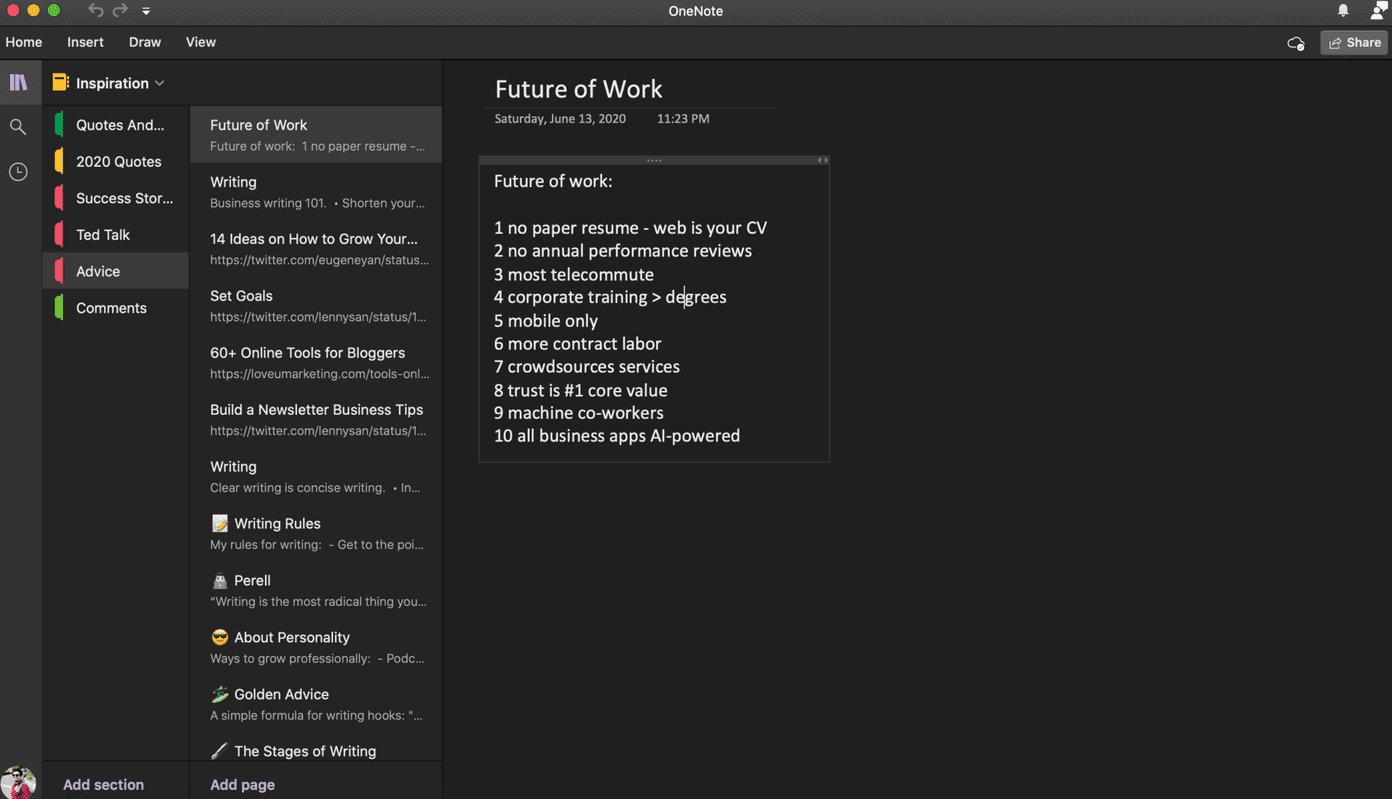Viewport: 1392px width, 799px height.
Task: Click Add section
Action: point(103,785)
